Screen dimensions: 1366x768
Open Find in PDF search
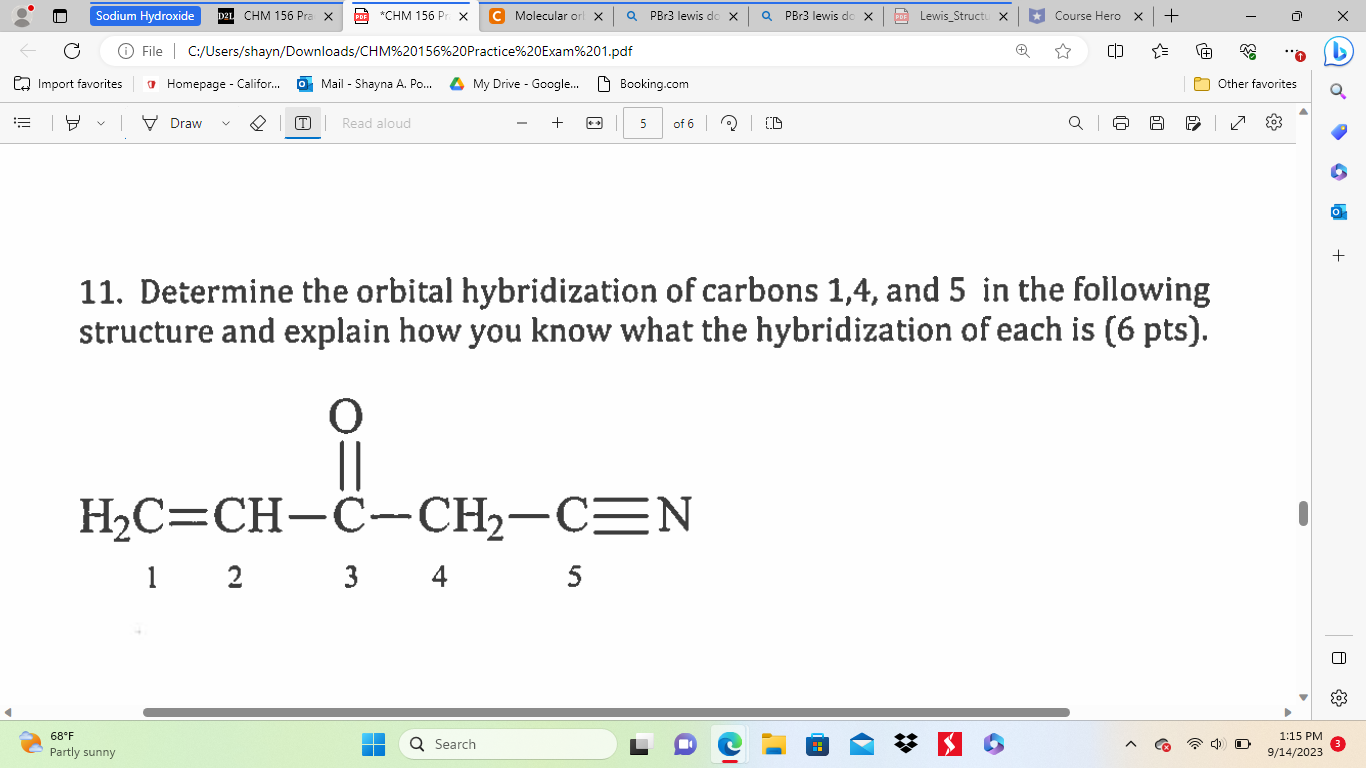1076,123
